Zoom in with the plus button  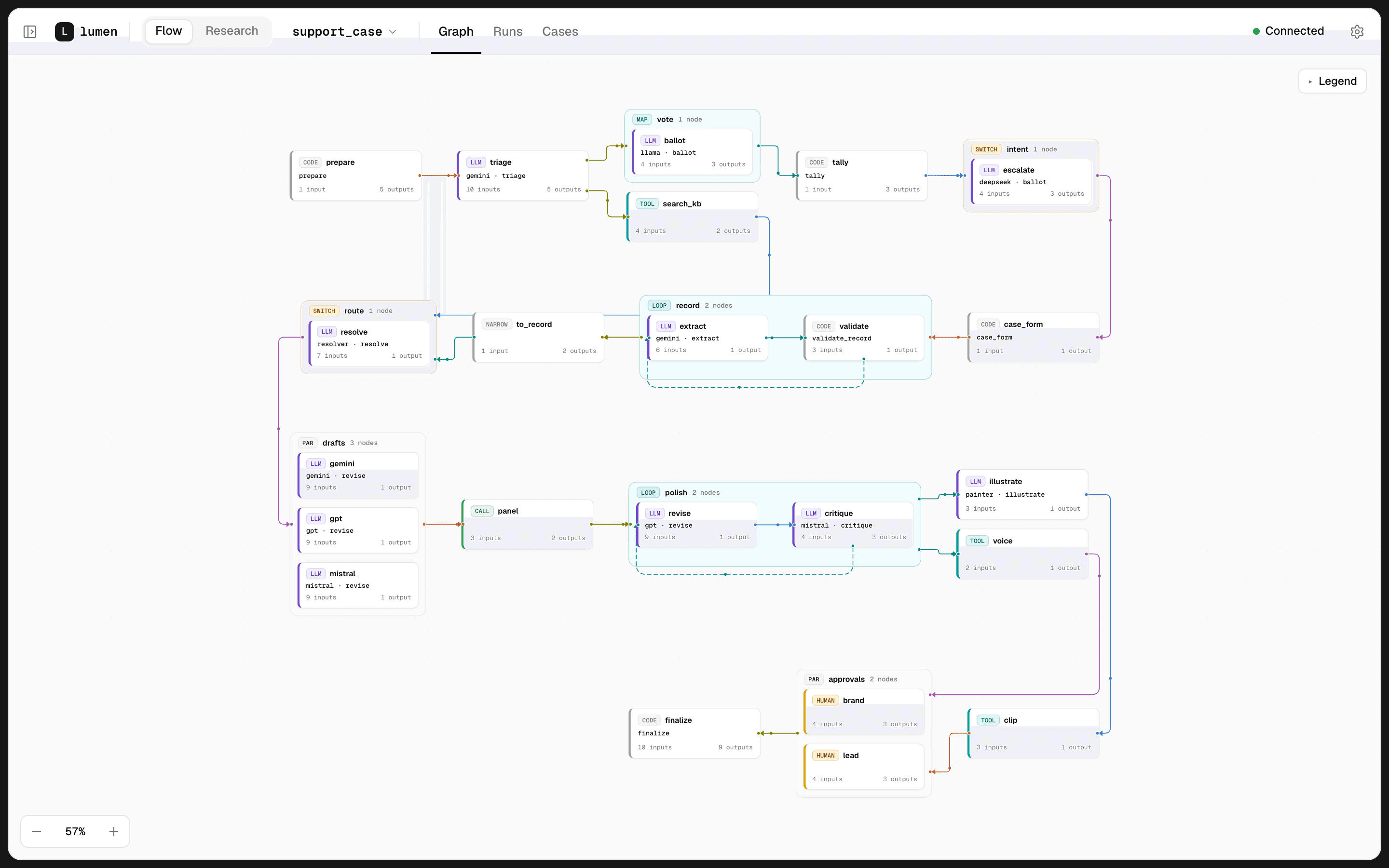[x=114, y=831]
